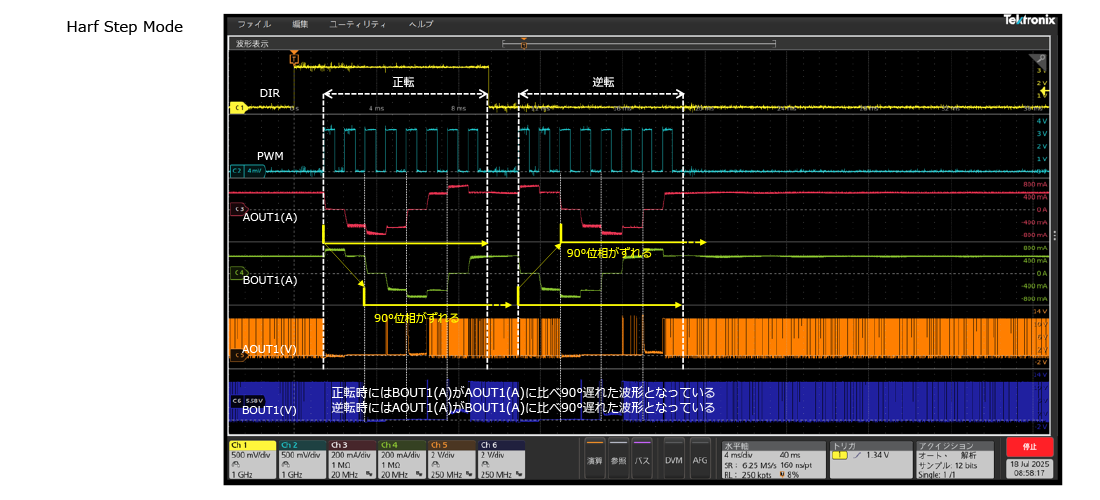Click the zoom magnifier icon in waveform corner

pyautogui.click(x=1039, y=60)
